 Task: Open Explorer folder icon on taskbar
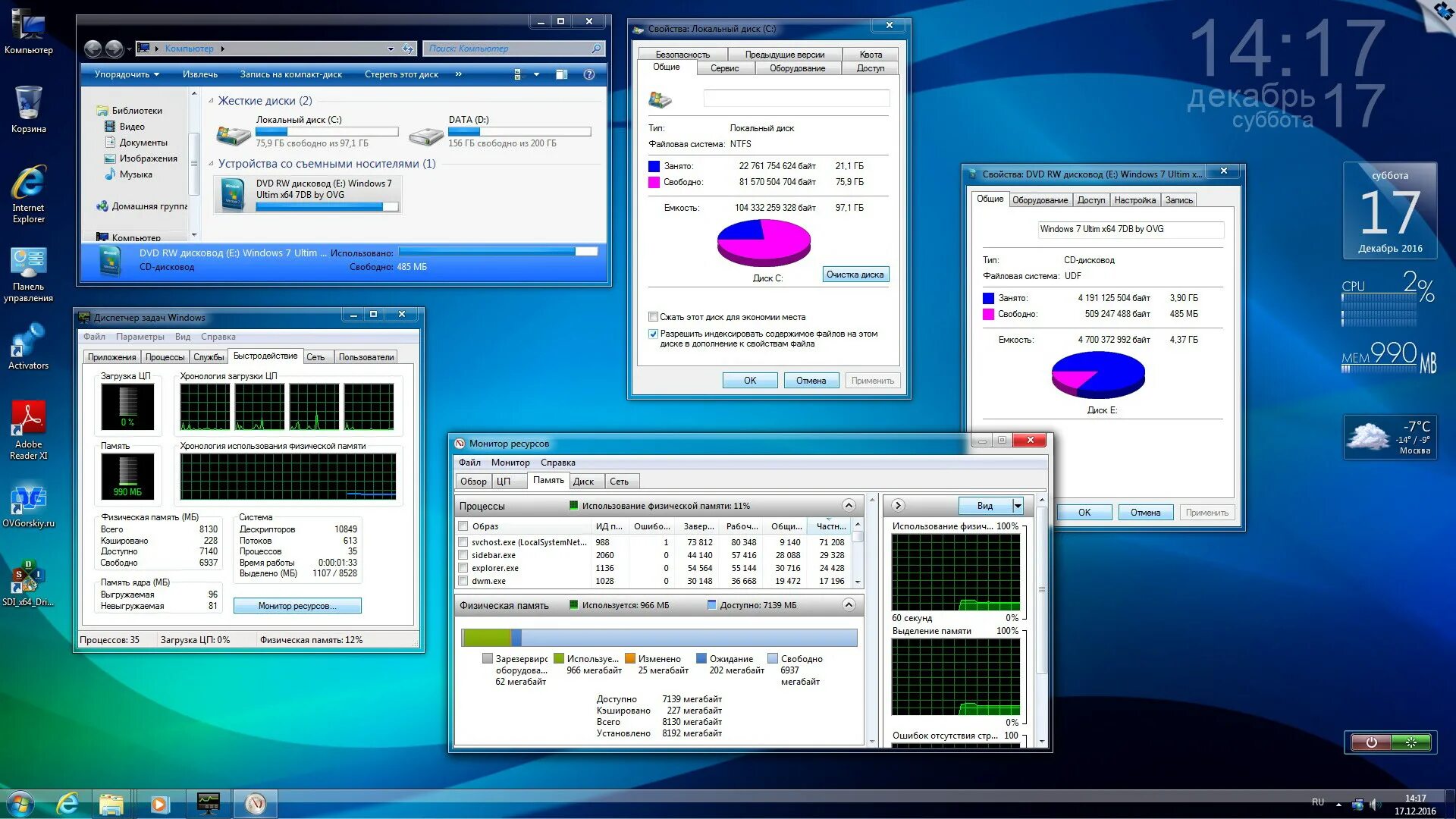pyautogui.click(x=111, y=803)
